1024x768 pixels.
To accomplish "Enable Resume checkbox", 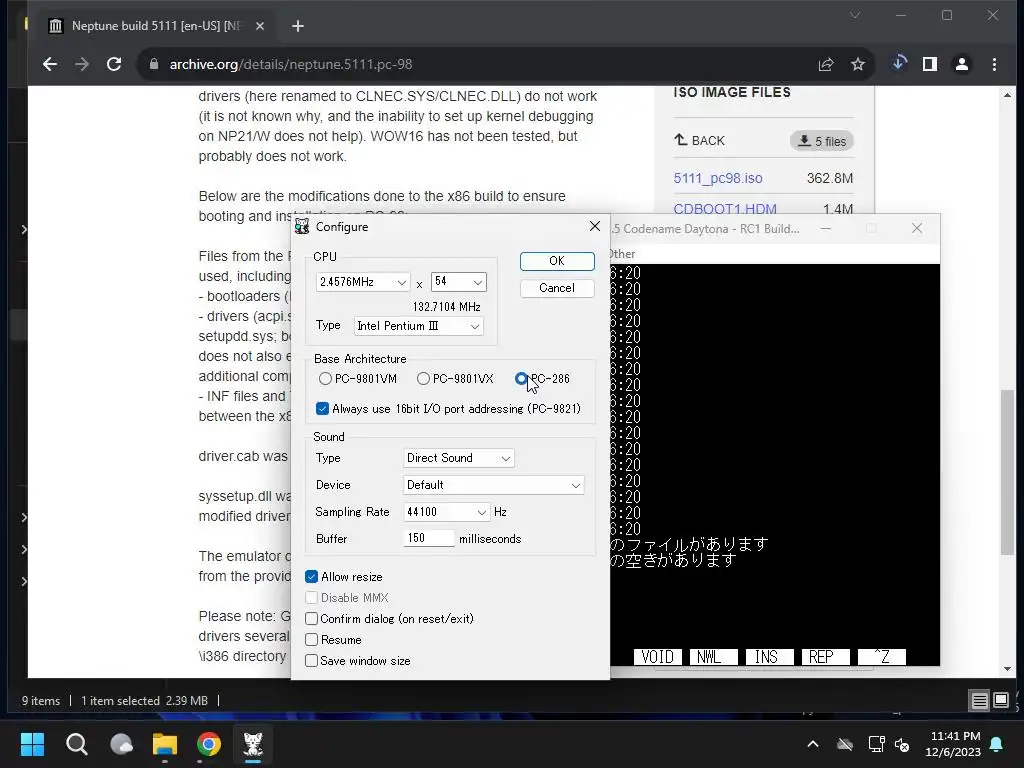I will [333, 640].
